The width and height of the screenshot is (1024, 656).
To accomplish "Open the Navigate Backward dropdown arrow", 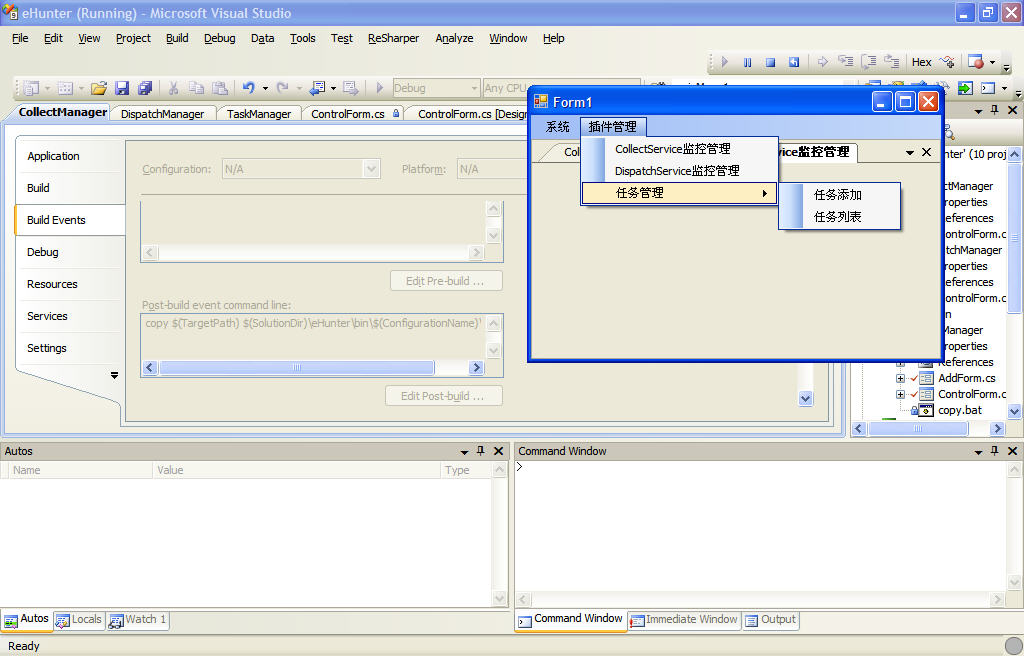I will pos(333,88).
